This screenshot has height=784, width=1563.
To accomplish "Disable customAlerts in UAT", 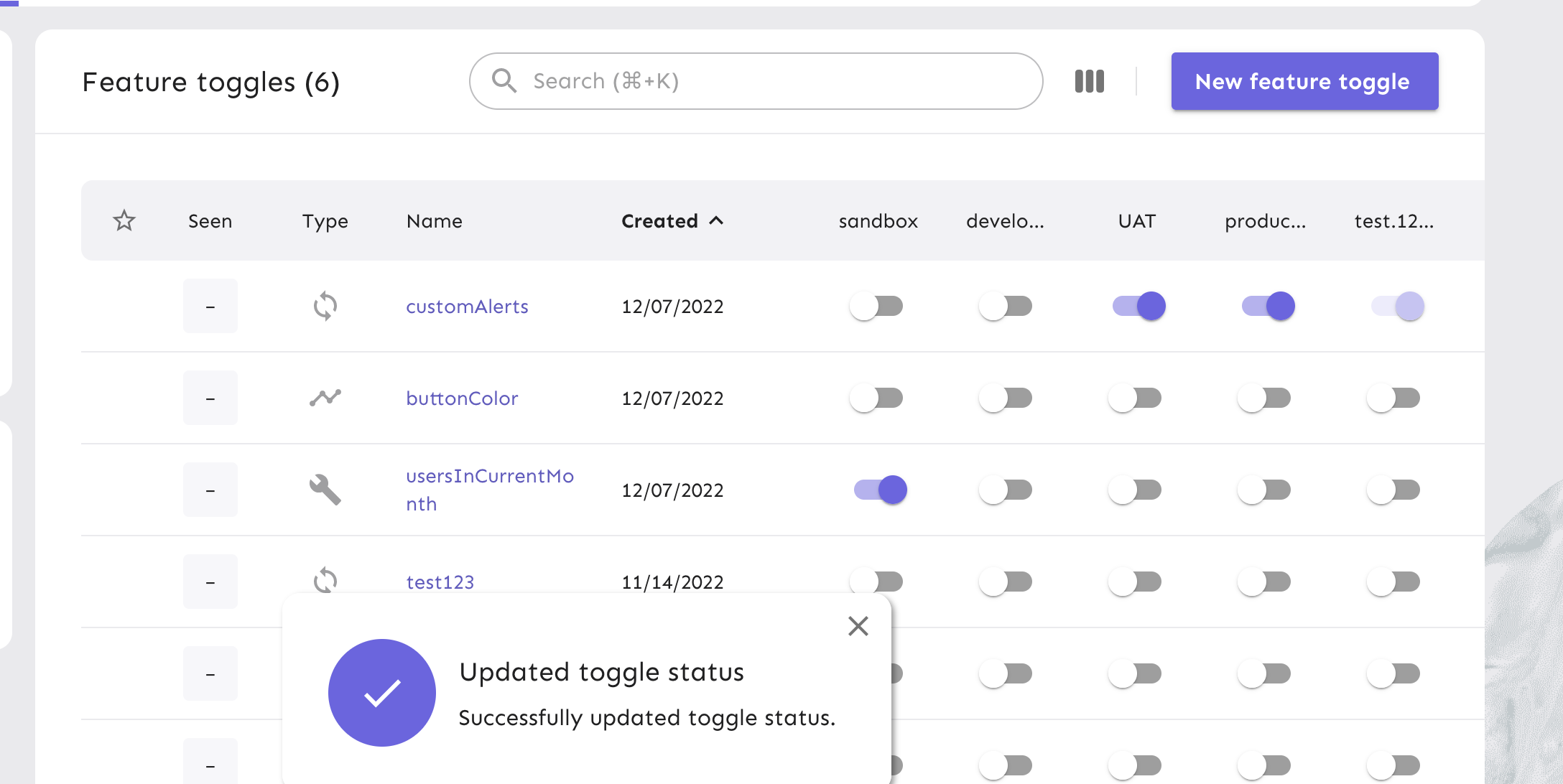I will coord(1139,306).
